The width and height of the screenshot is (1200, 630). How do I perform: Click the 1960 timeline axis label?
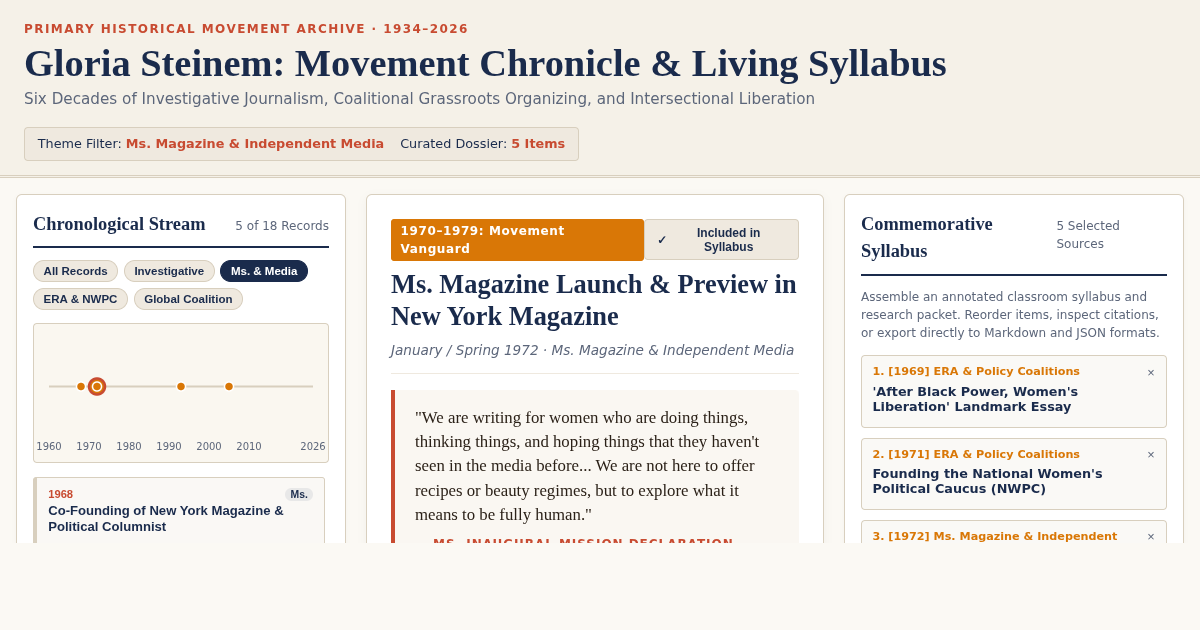(49, 447)
